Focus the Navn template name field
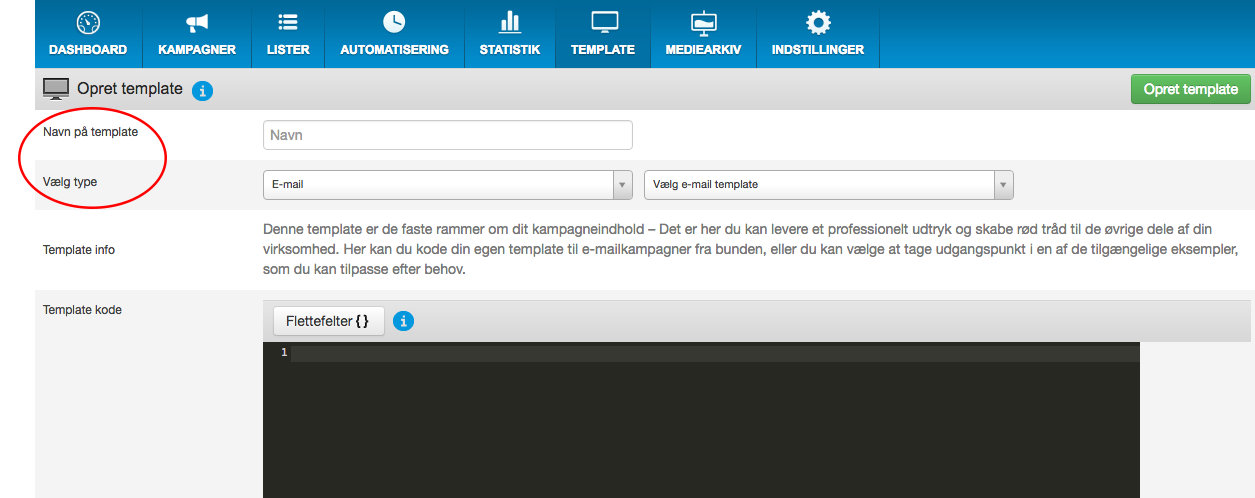The width and height of the screenshot is (1255, 498). [448, 135]
